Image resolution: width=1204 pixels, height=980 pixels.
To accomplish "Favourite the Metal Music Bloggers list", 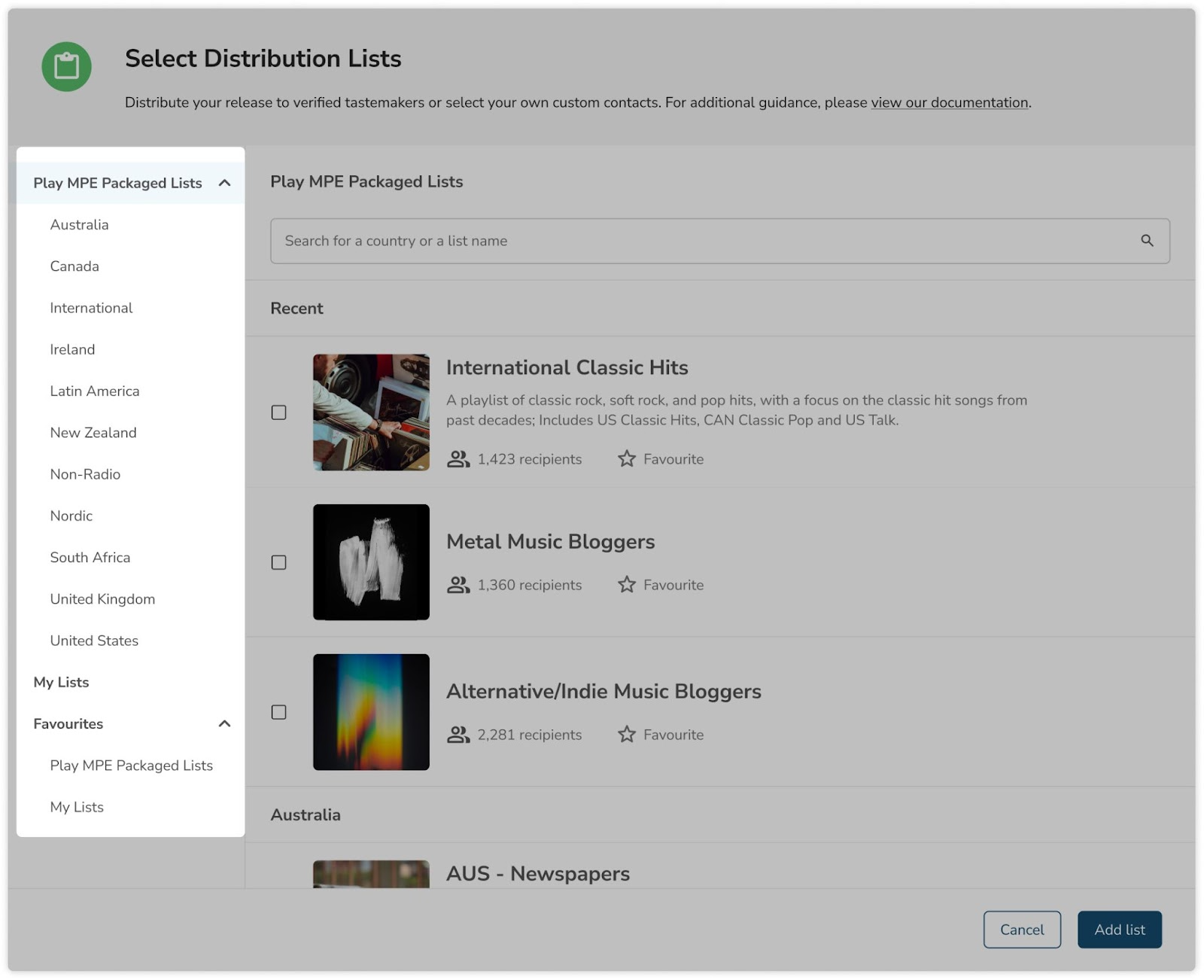I will pyautogui.click(x=661, y=585).
